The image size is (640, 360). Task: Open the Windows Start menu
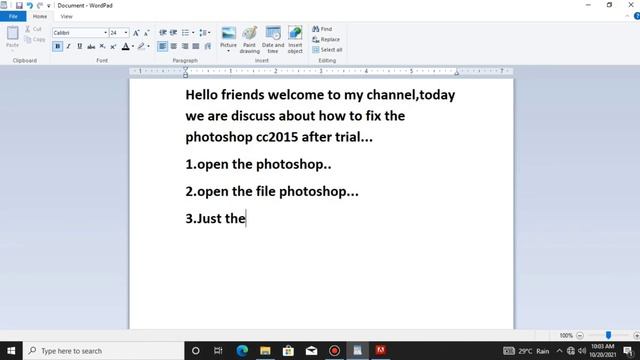(11, 351)
